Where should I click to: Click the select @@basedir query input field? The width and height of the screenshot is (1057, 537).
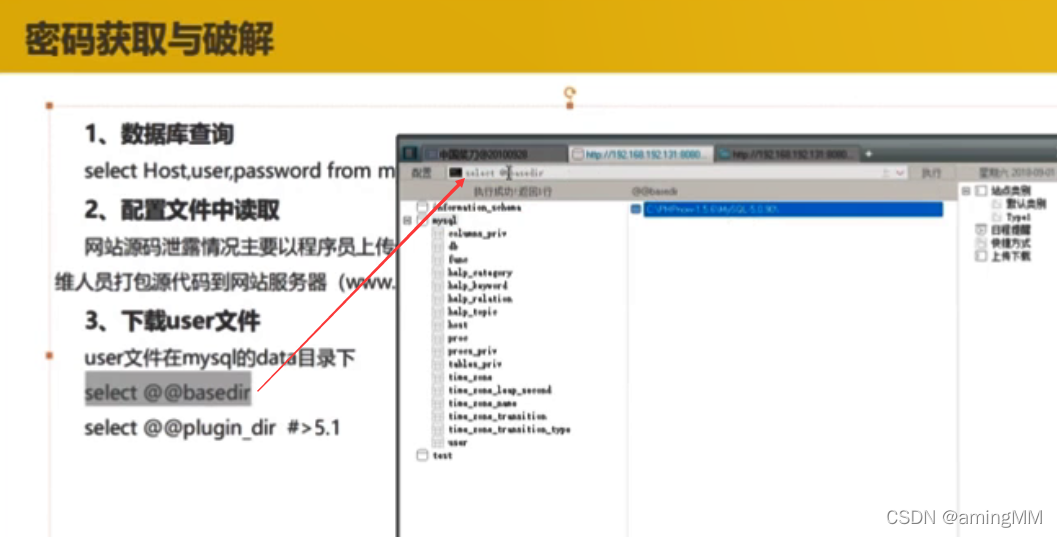[x=677, y=173]
